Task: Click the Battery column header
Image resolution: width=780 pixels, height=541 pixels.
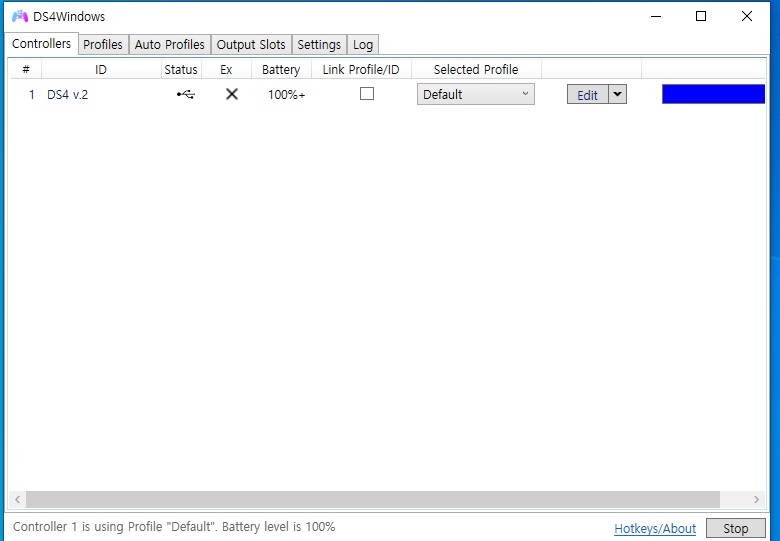Action: 281,70
